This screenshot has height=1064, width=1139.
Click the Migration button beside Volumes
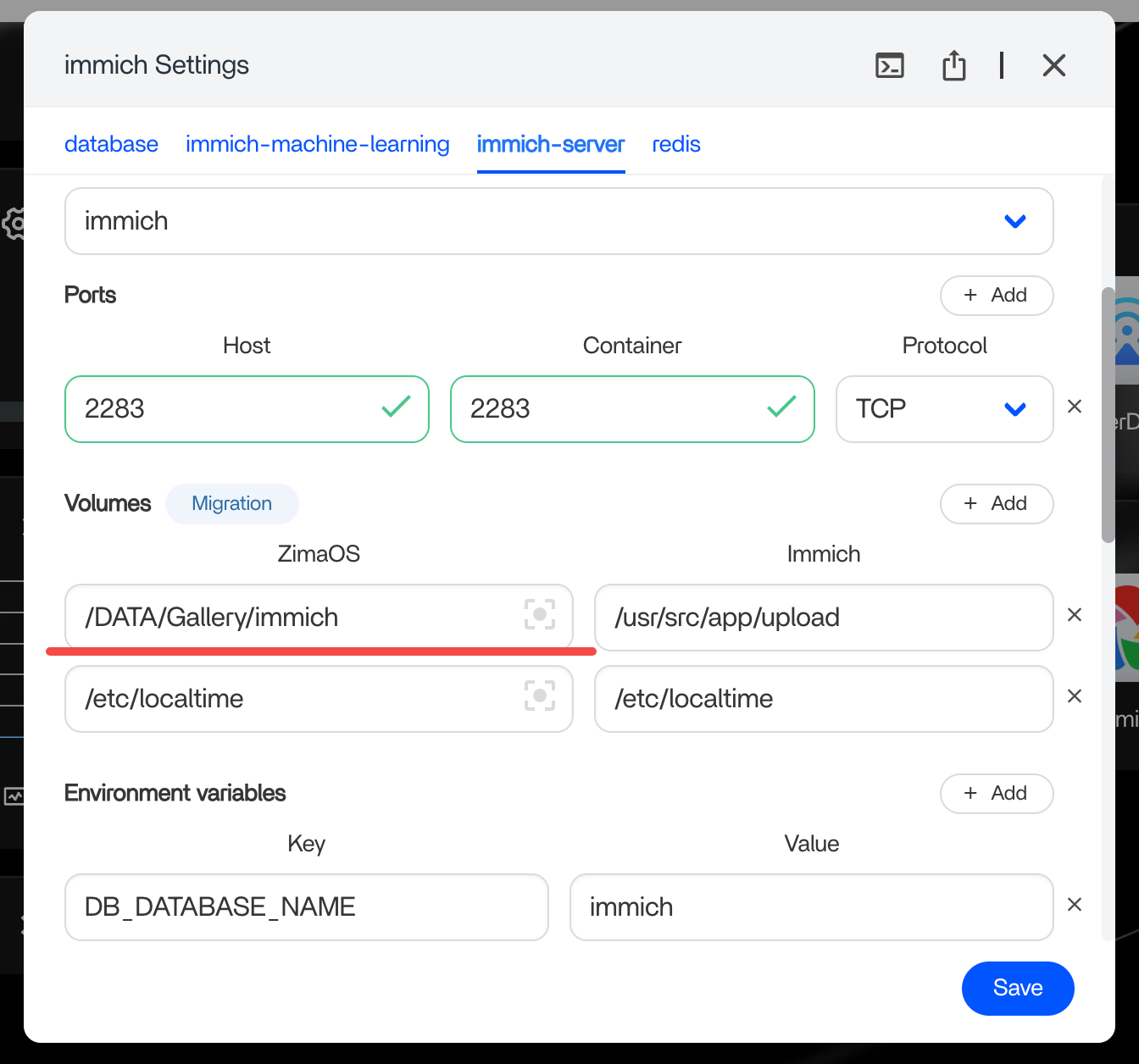[232, 504]
